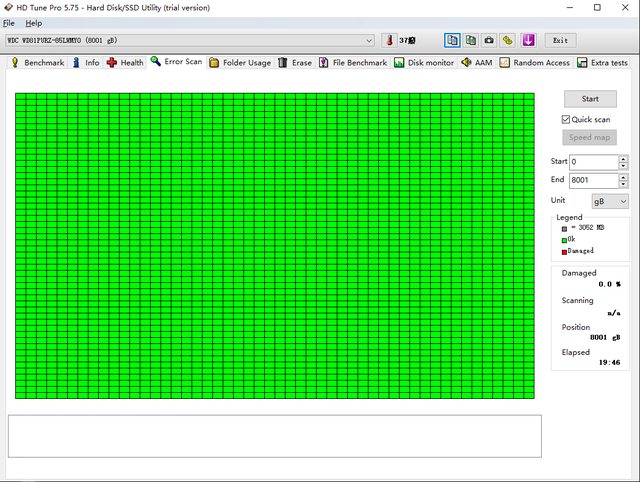Switch to the Folder Usage tab
Image resolution: width=640 pixels, height=482 pixels.
point(239,62)
